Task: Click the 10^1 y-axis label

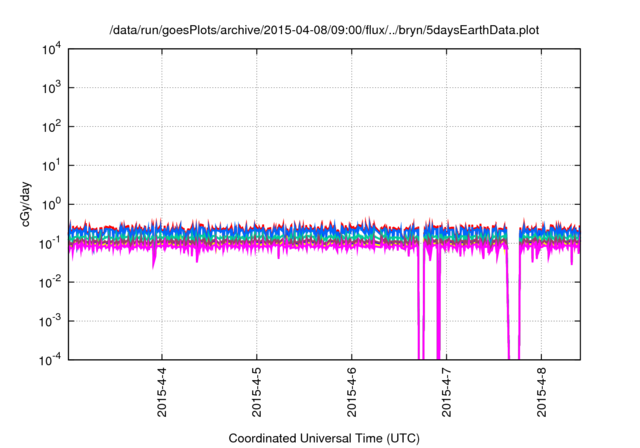Action: click(52, 166)
